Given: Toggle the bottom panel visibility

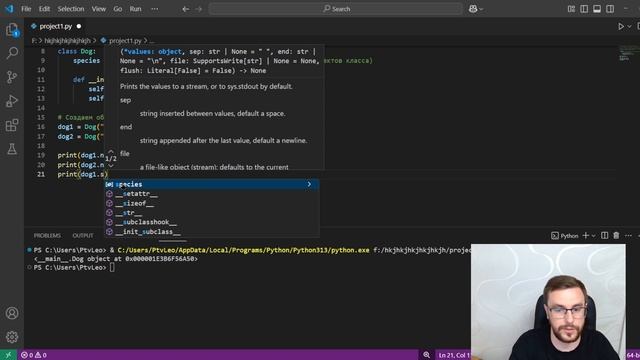Looking at the screenshot, I should [597, 9].
